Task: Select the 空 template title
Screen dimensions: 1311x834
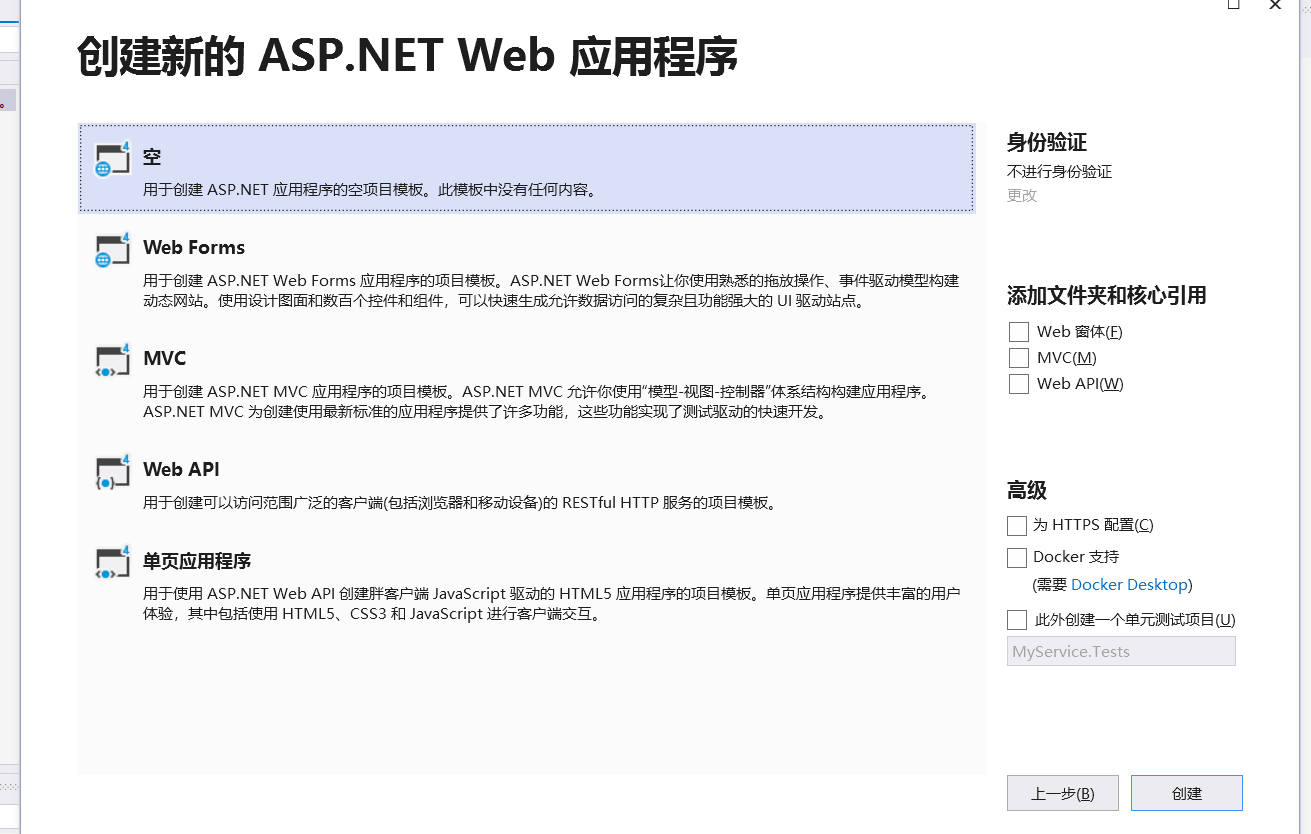Action: point(152,157)
